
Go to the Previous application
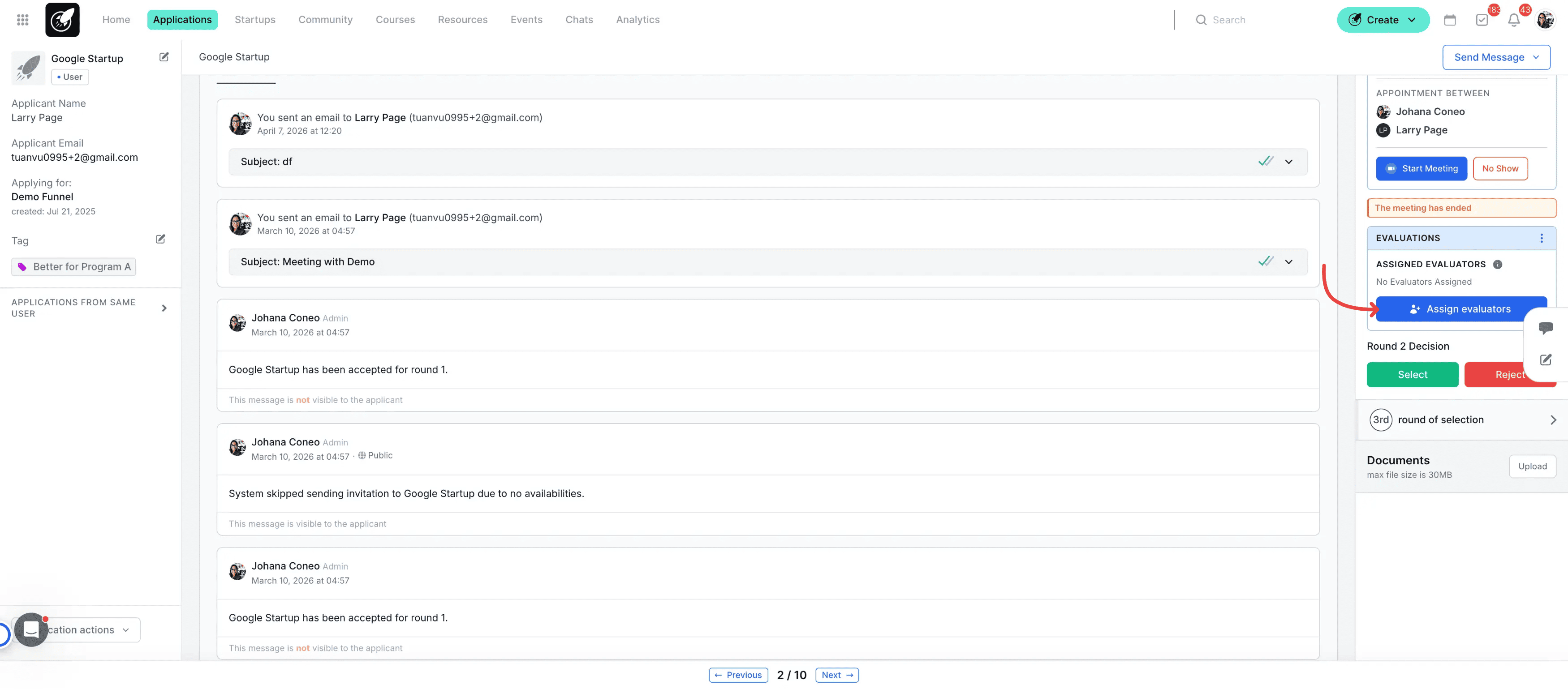738,675
